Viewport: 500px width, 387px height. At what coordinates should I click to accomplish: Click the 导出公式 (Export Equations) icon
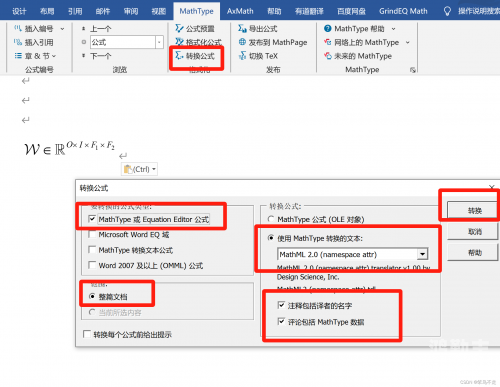[242, 28]
